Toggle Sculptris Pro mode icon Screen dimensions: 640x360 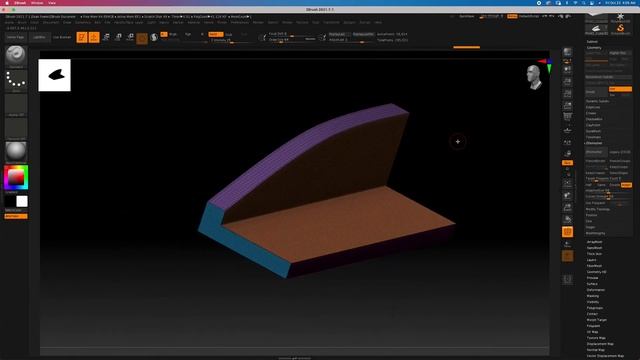[x=154, y=38]
